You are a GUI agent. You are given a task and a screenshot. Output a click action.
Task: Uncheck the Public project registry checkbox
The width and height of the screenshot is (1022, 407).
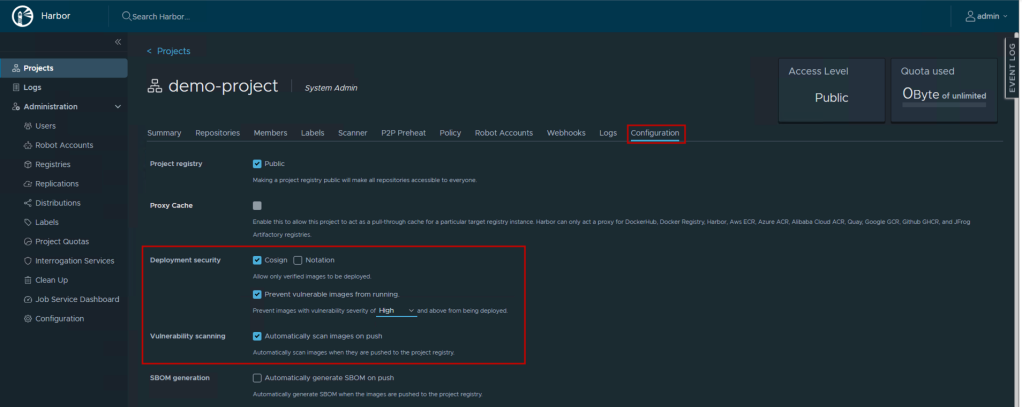257,163
